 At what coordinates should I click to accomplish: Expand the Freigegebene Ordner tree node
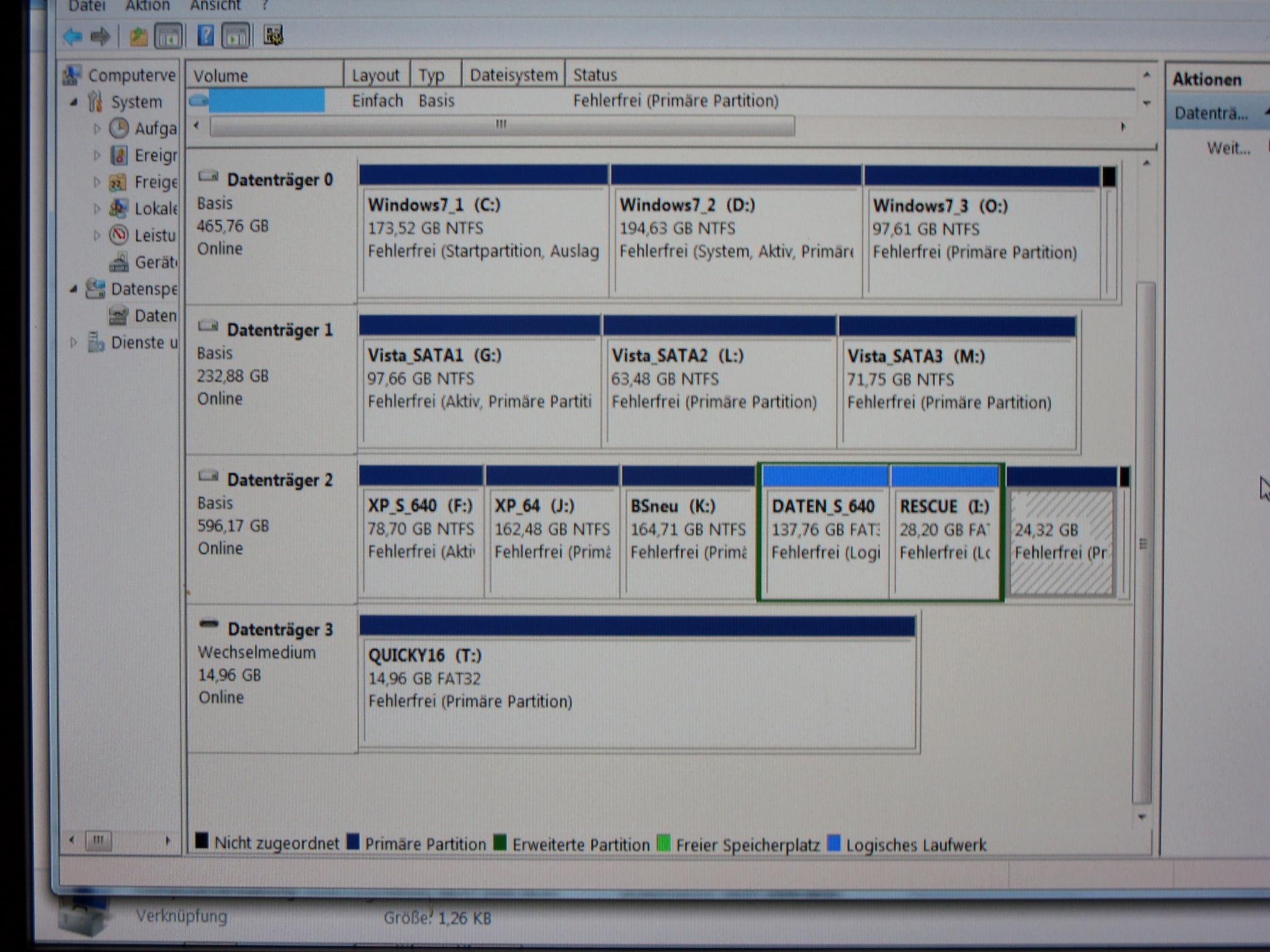(x=97, y=182)
